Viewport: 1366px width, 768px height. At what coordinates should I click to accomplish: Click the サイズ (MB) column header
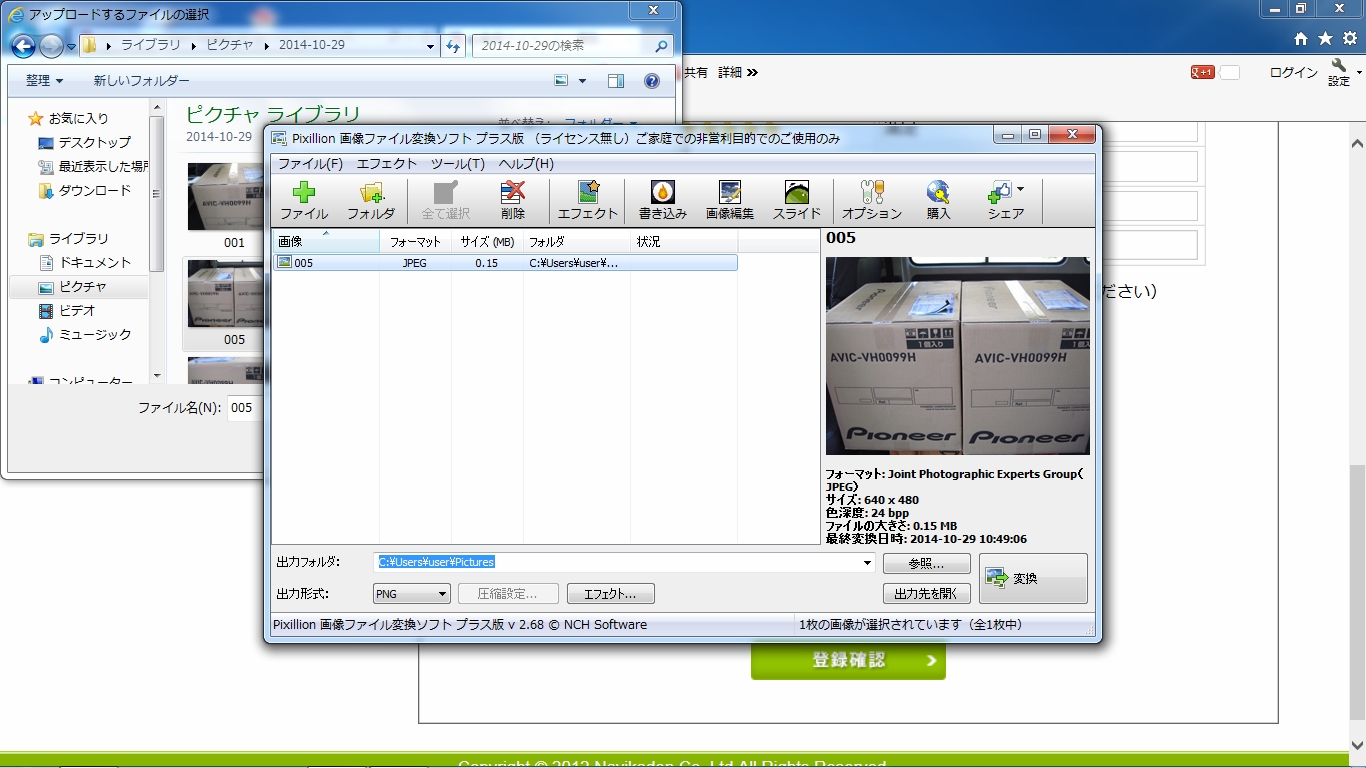[x=487, y=242]
